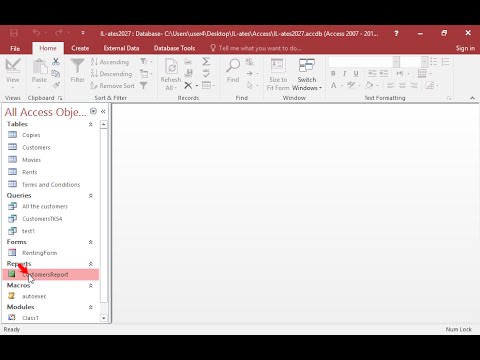Click the Cut scissors icon
The image size is (480, 360).
56,61
